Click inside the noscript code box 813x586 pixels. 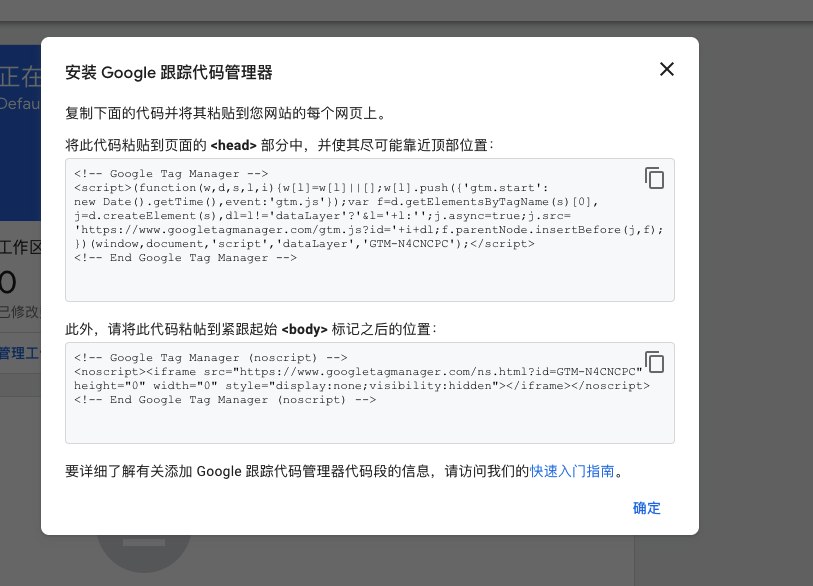point(370,393)
